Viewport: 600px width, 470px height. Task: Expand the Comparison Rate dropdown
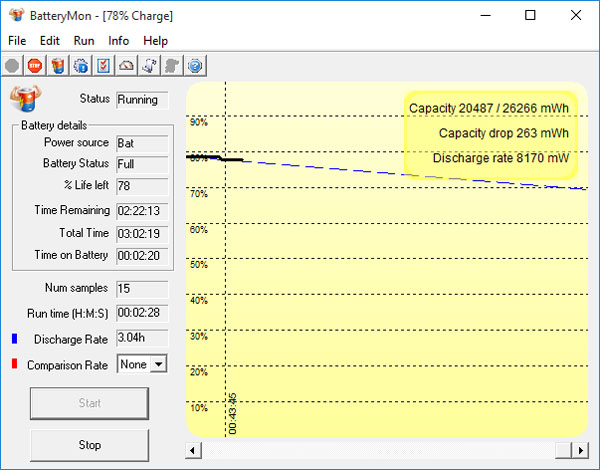pos(159,364)
